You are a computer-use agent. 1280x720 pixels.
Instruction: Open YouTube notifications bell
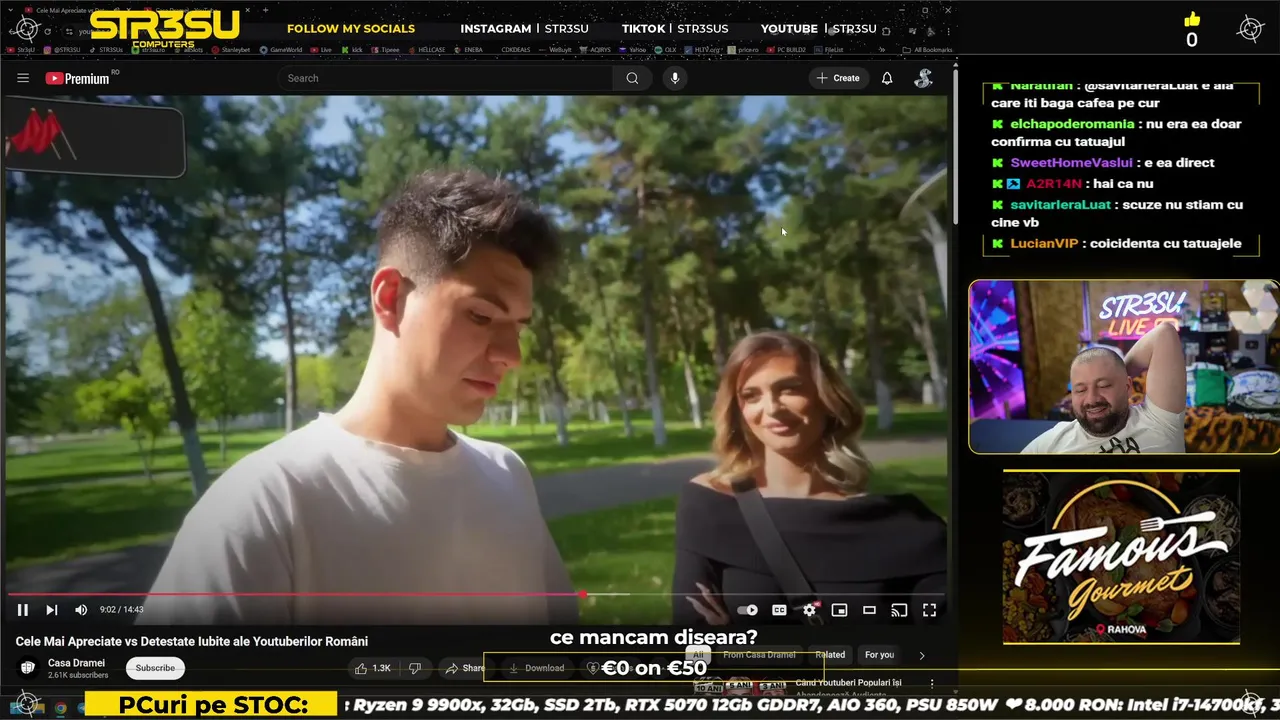click(x=887, y=78)
